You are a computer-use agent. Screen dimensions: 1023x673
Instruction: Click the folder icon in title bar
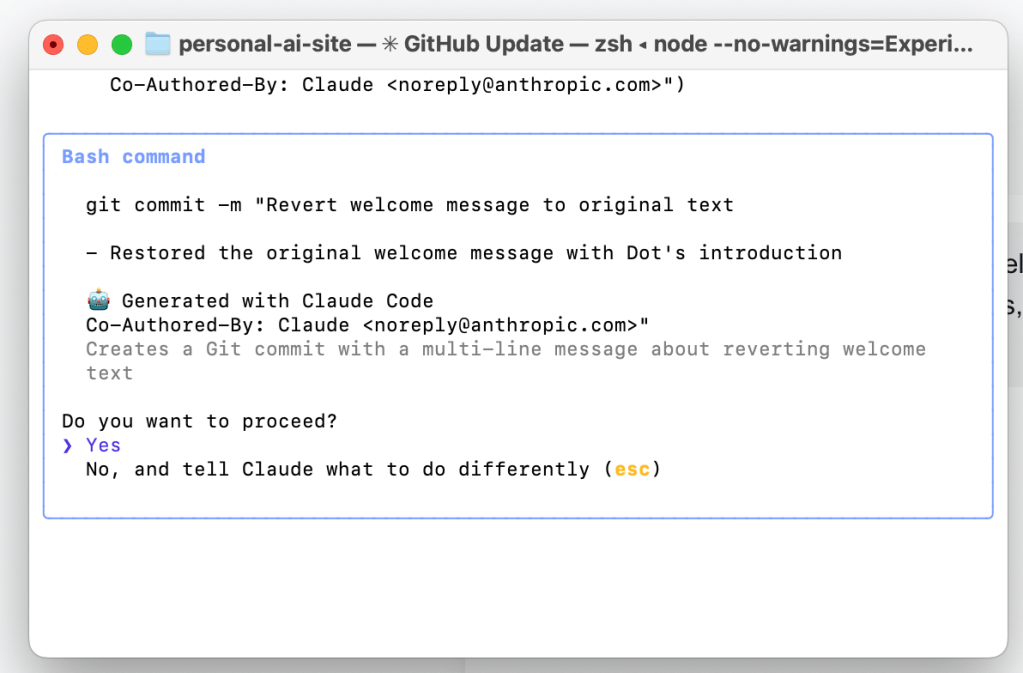(158, 44)
